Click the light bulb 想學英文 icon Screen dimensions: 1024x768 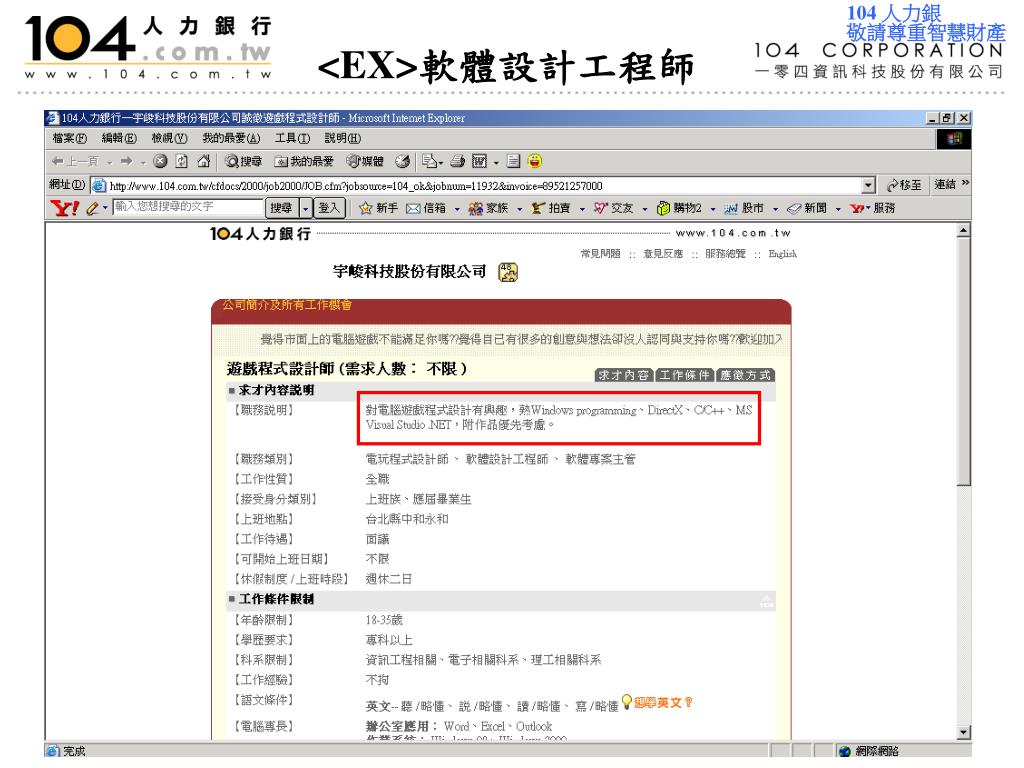pos(626,702)
